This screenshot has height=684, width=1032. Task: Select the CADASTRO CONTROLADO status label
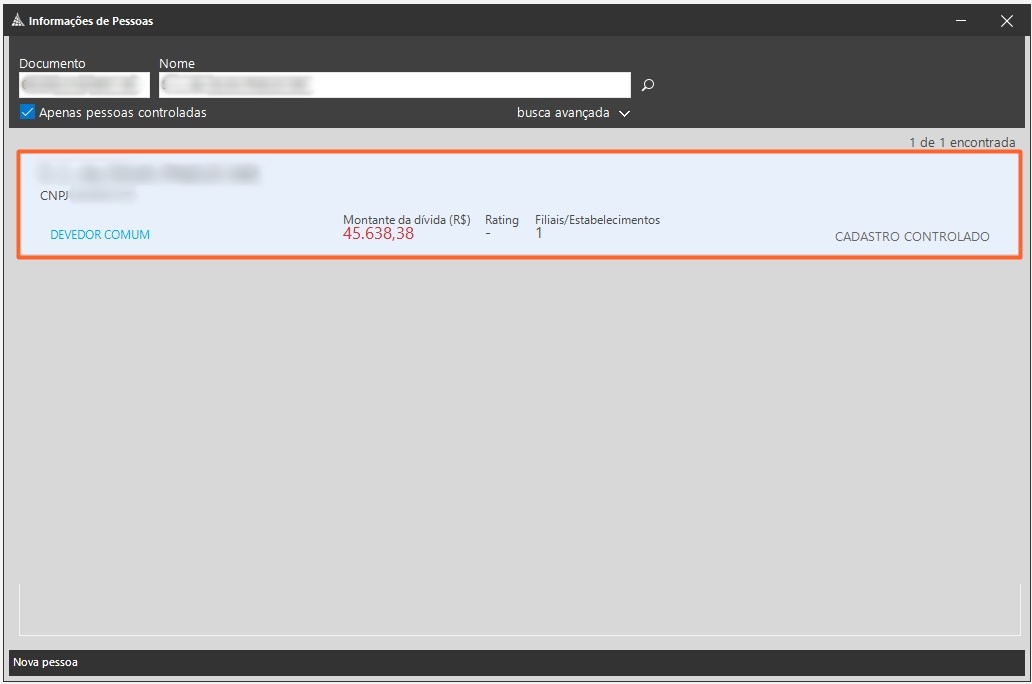911,237
